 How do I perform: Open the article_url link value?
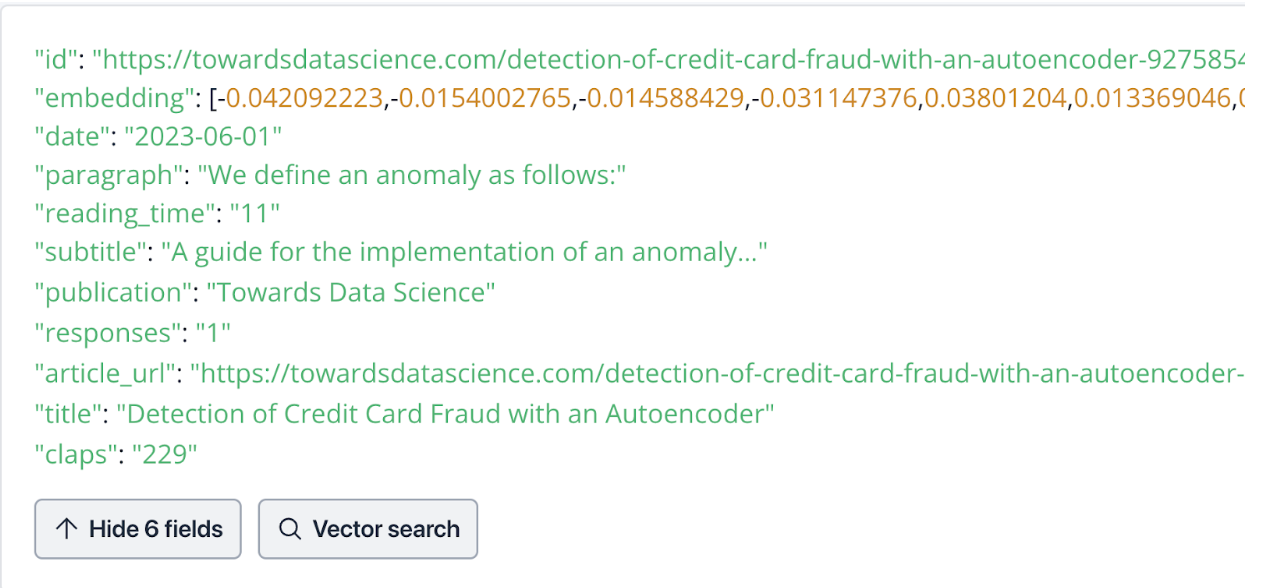tap(717, 372)
